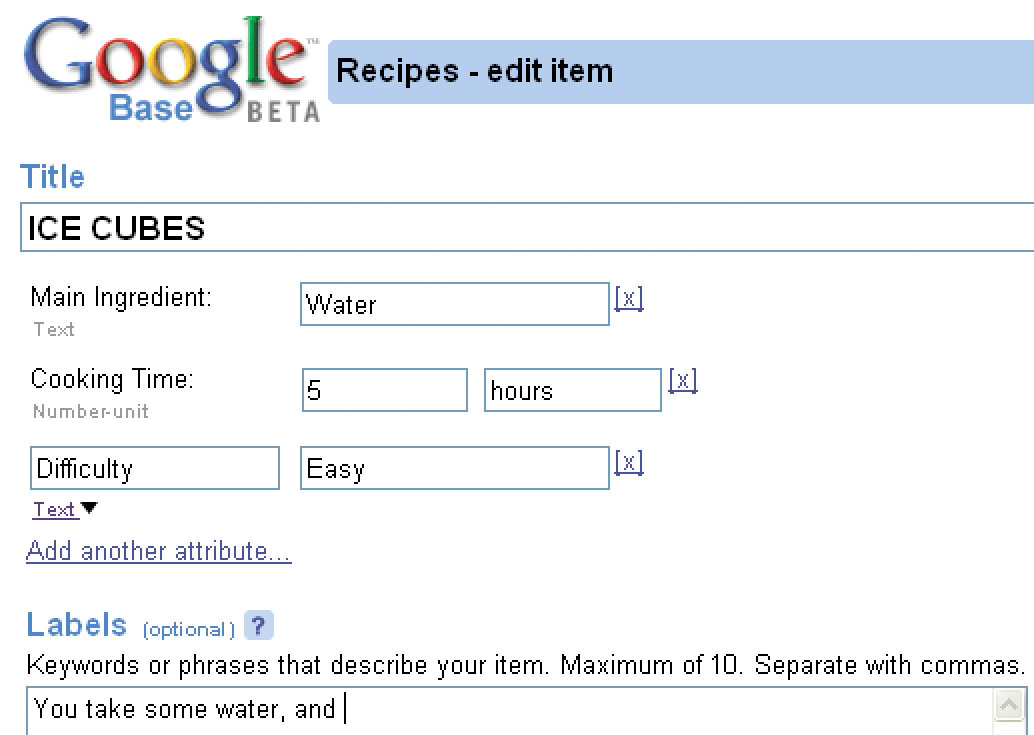Viewport: 1034px width, 735px height.
Task: Open the Labels help question mark
Action: tap(258, 627)
